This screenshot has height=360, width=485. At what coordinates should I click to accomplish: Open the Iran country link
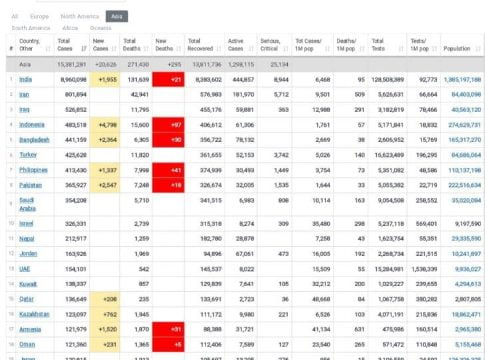click(24, 95)
